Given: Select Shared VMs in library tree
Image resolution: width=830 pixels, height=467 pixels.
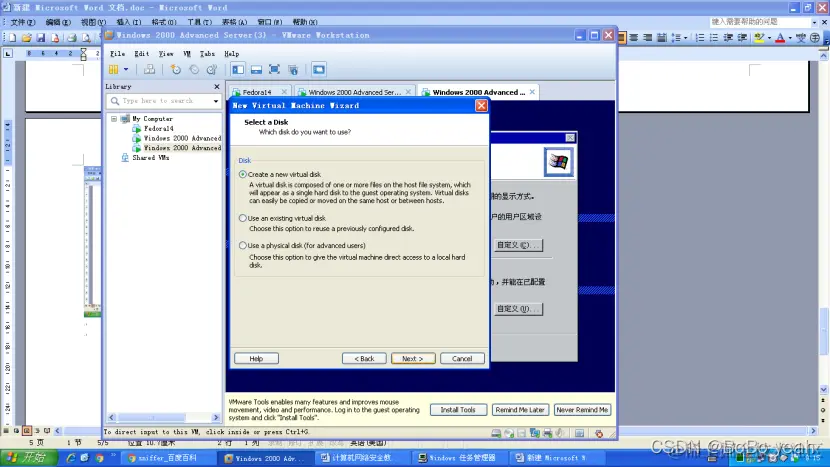Looking at the screenshot, I should (x=150, y=158).
